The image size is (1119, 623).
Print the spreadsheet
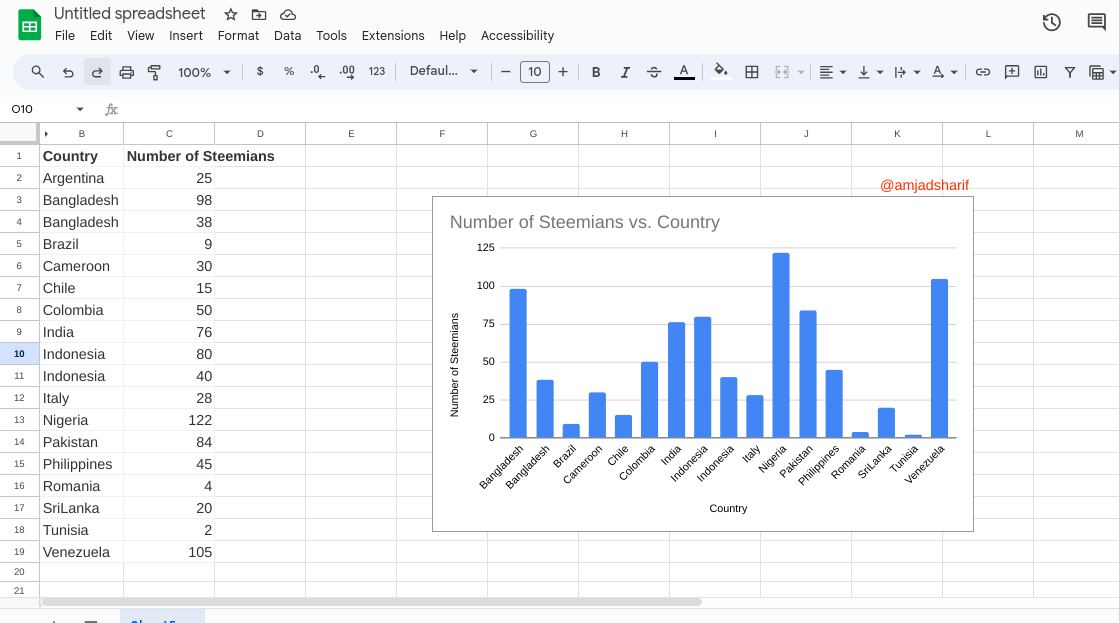click(126, 72)
